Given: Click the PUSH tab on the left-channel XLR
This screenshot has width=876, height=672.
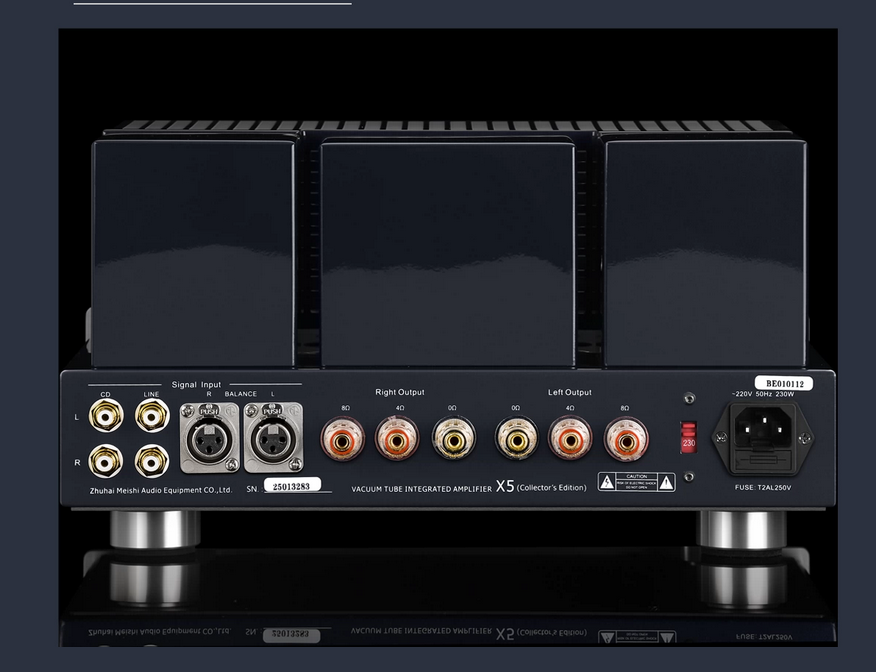Looking at the screenshot, I should [273, 412].
